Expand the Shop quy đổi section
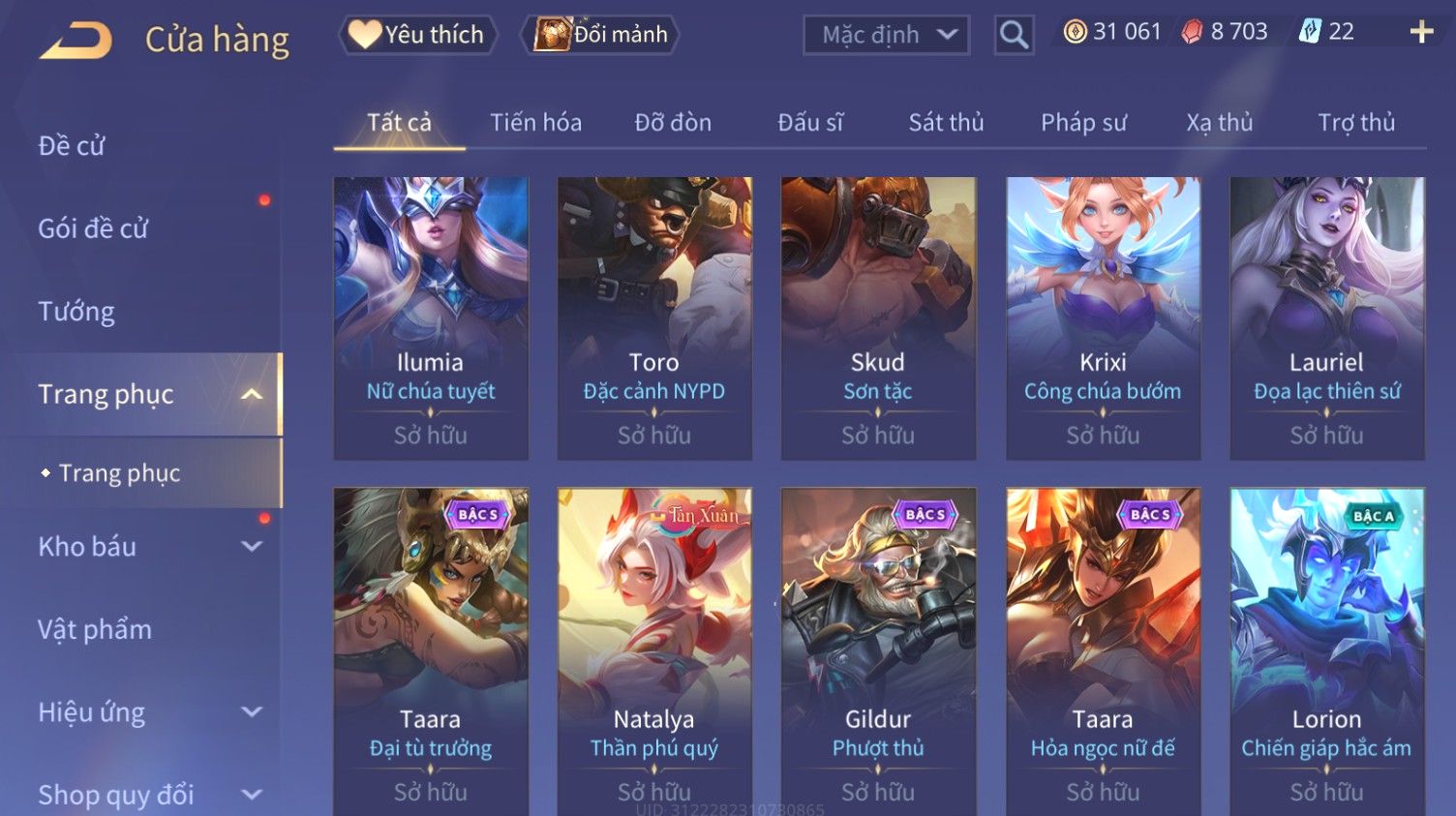Screen dimensions: 1456x816 (x=252, y=795)
